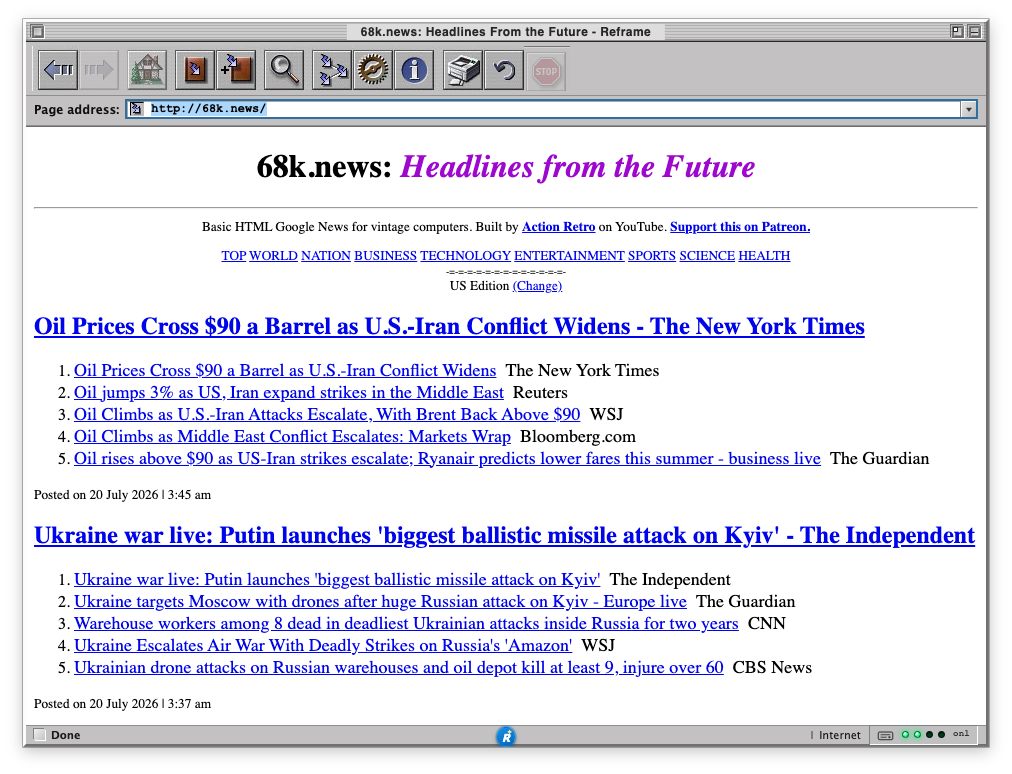The height and width of the screenshot is (774, 1012).
Task: Open the Support this on Patreon link
Action: coord(740,227)
